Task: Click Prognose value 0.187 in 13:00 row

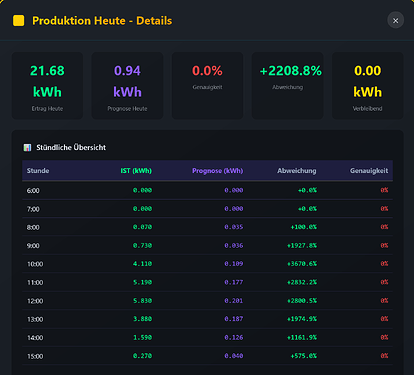Action: coord(234,319)
